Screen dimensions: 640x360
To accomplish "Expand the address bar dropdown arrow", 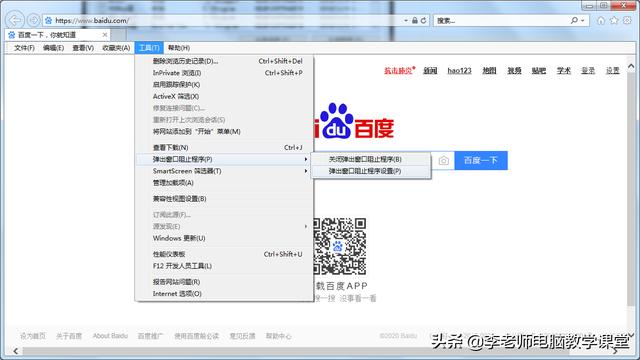I will 406,20.
